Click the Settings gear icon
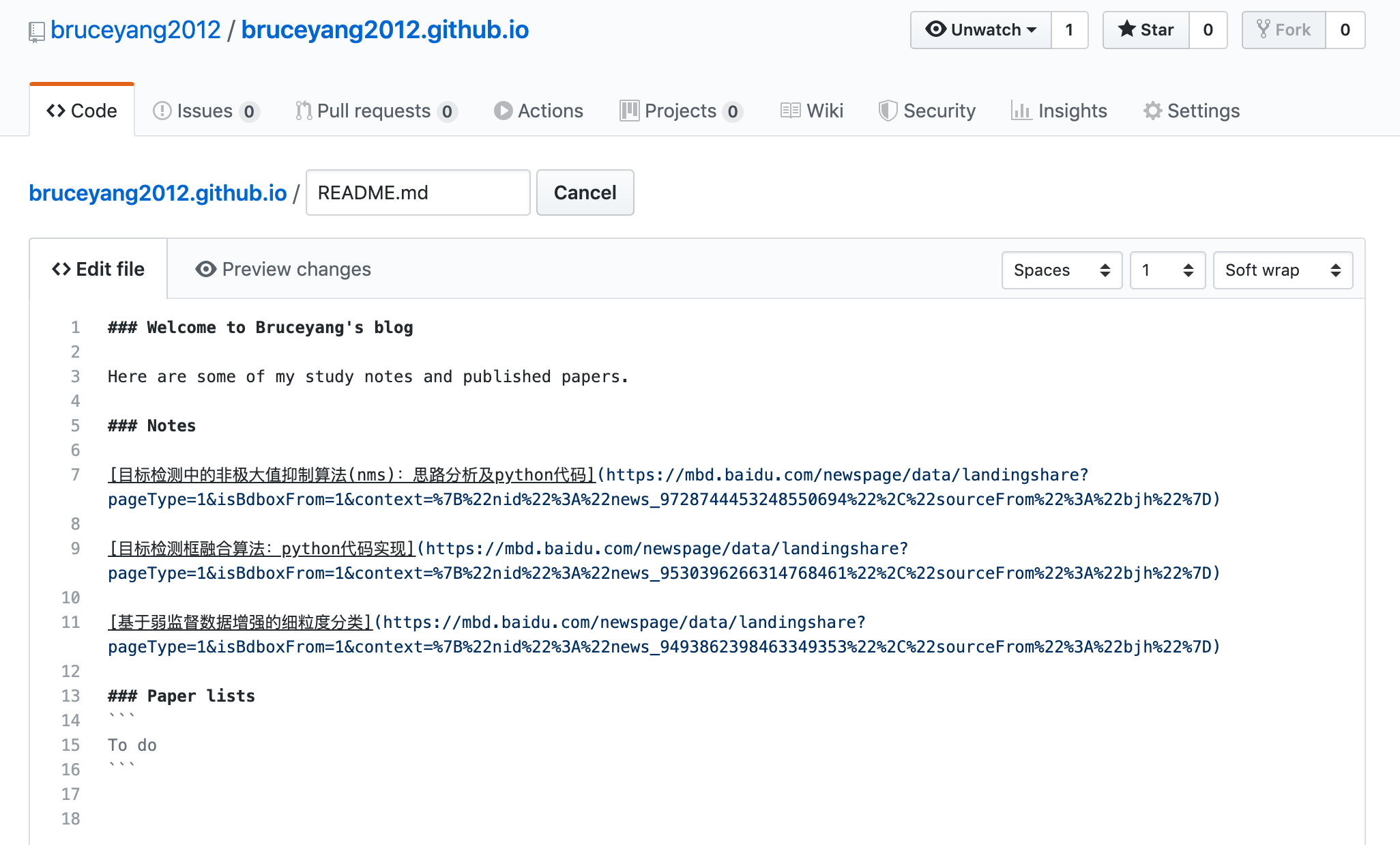This screenshot has height=845, width=1400. click(x=1153, y=111)
